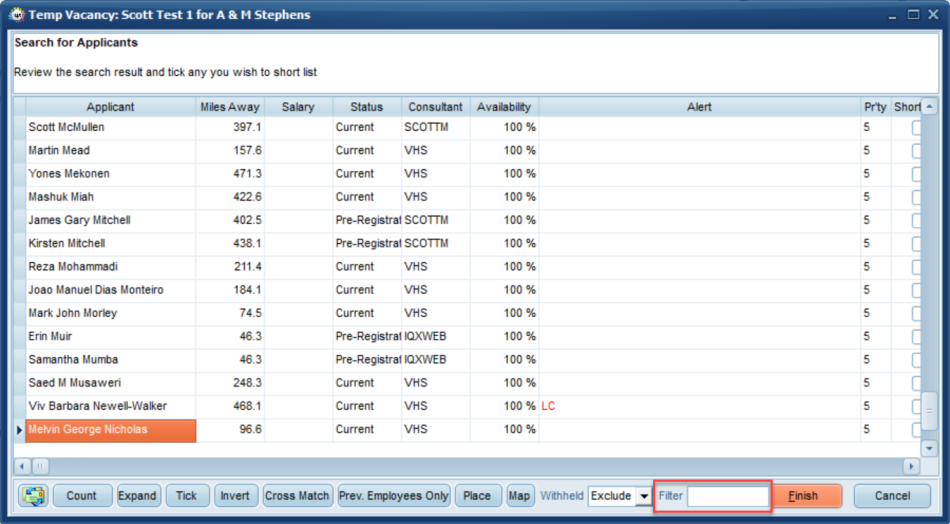Screen dimensions: 950x524
Task: Click Kirsten Mitchell's Pre-Registration status cell
Action: [x=368, y=244]
